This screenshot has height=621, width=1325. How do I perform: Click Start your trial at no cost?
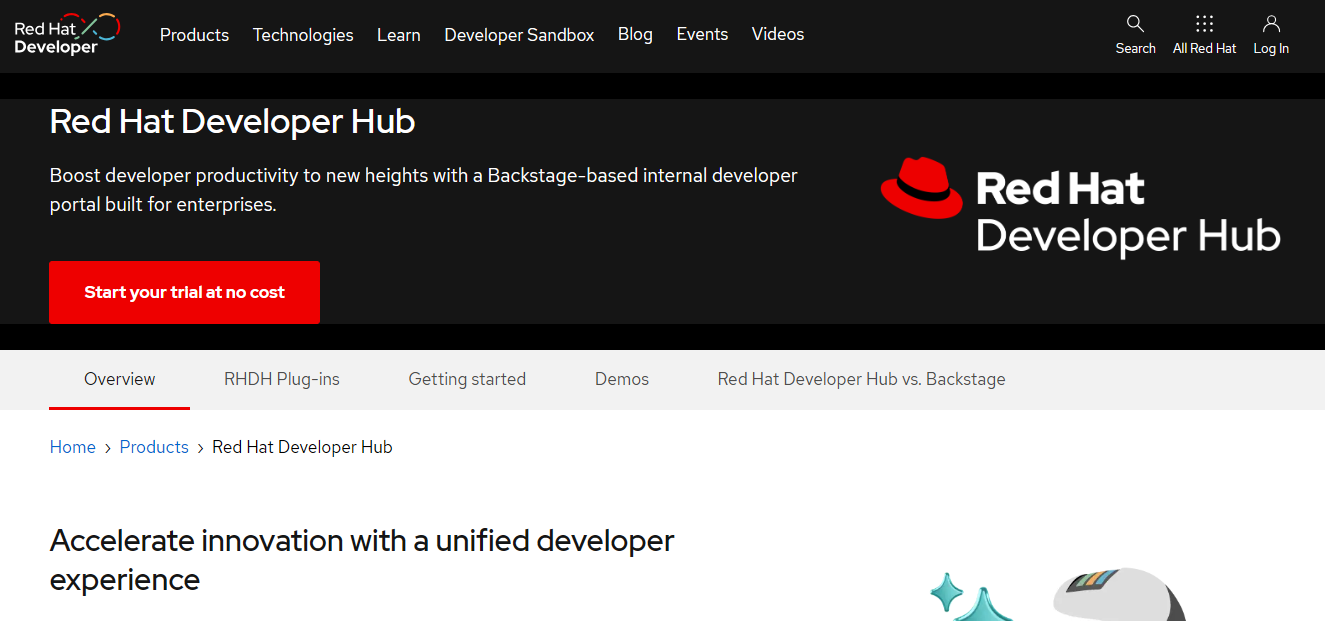tap(184, 292)
